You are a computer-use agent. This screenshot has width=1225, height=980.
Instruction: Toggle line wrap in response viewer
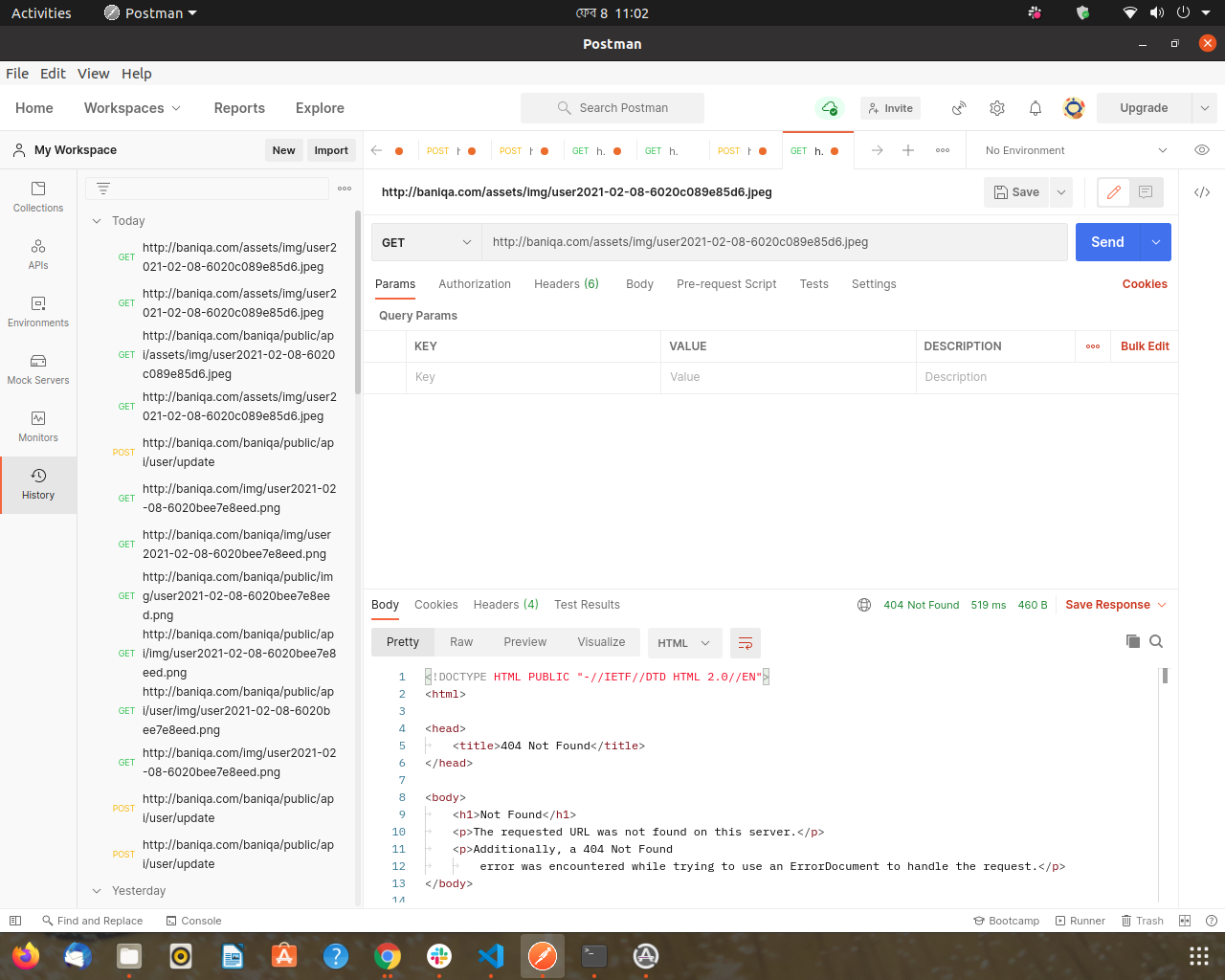pyautogui.click(x=746, y=643)
